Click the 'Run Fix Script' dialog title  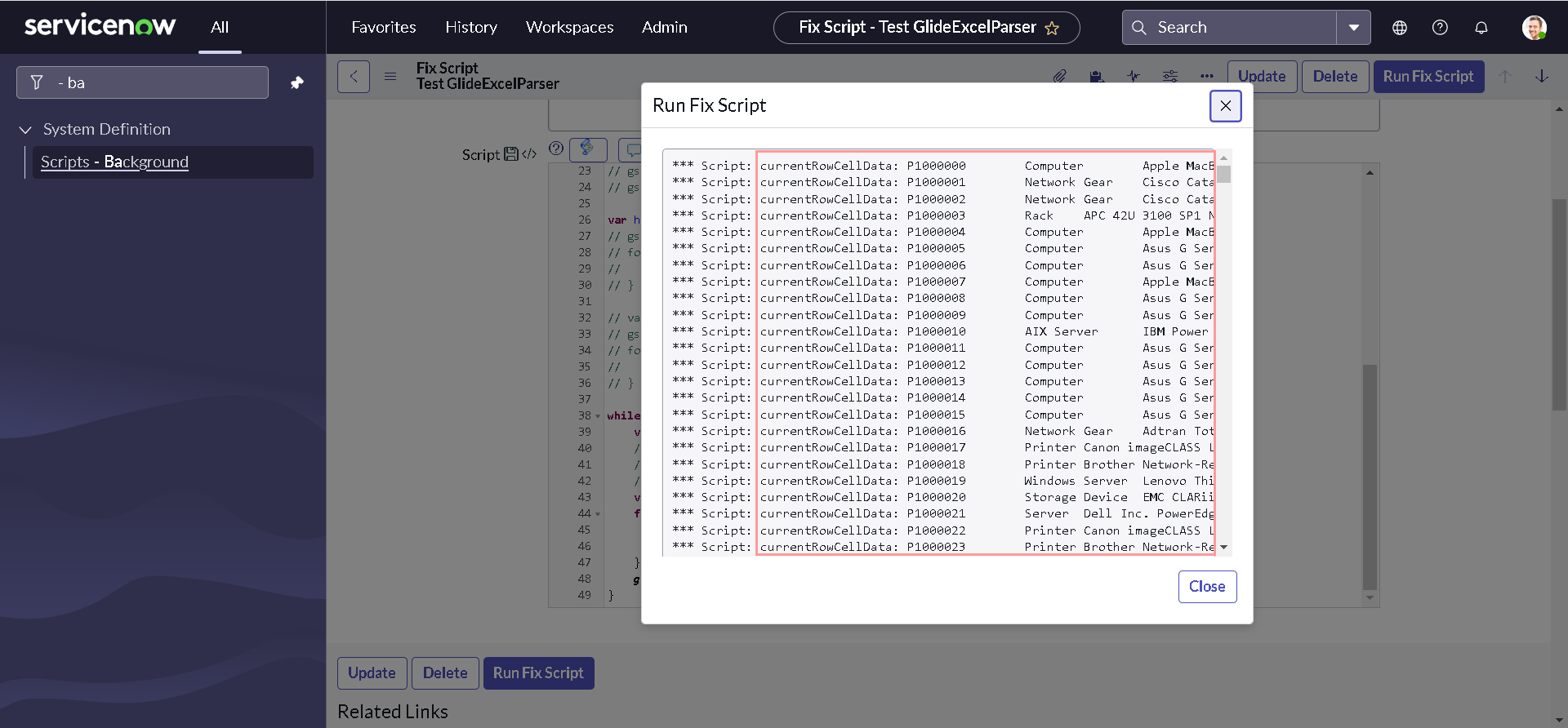click(x=709, y=105)
